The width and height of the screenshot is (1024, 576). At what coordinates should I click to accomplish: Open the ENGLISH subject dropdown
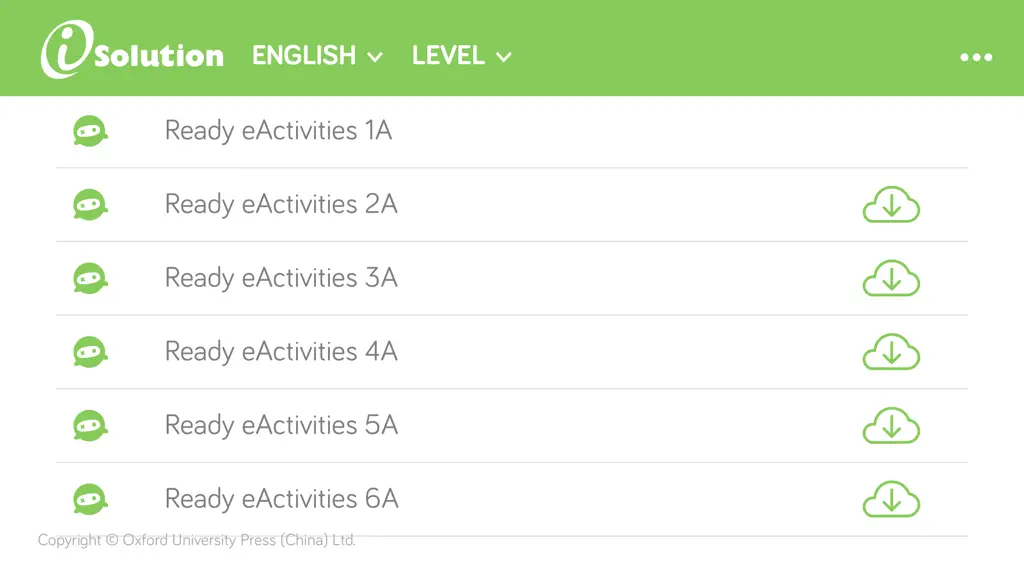tap(317, 56)
